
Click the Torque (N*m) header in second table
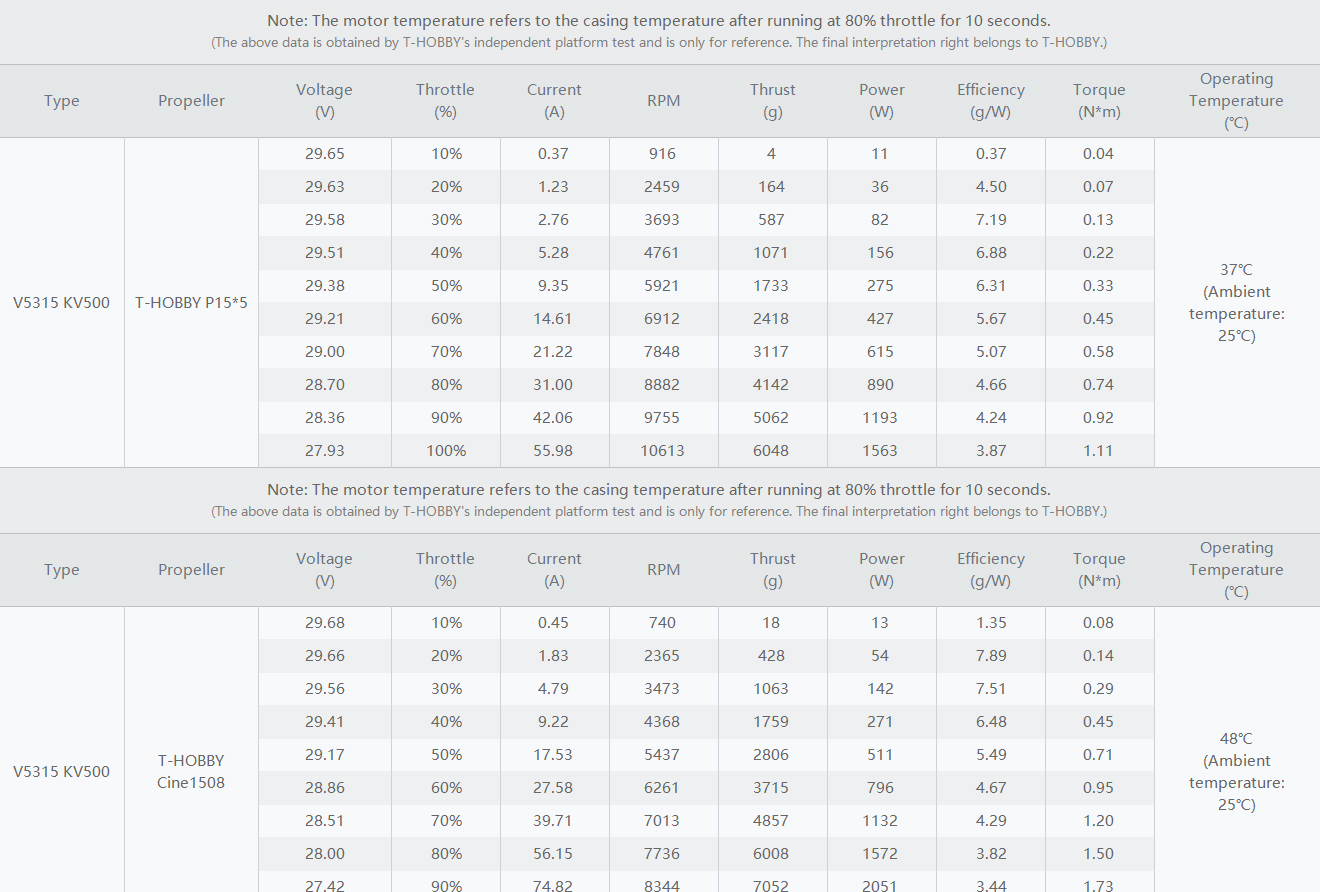tap(1099, 570)
